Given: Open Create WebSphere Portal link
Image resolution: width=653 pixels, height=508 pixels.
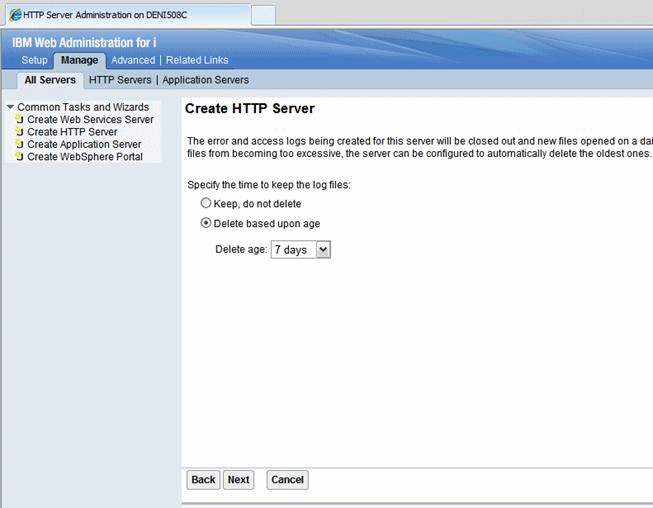Looking at the screenshot, I should pyautogui.click(x=85, y=157).
